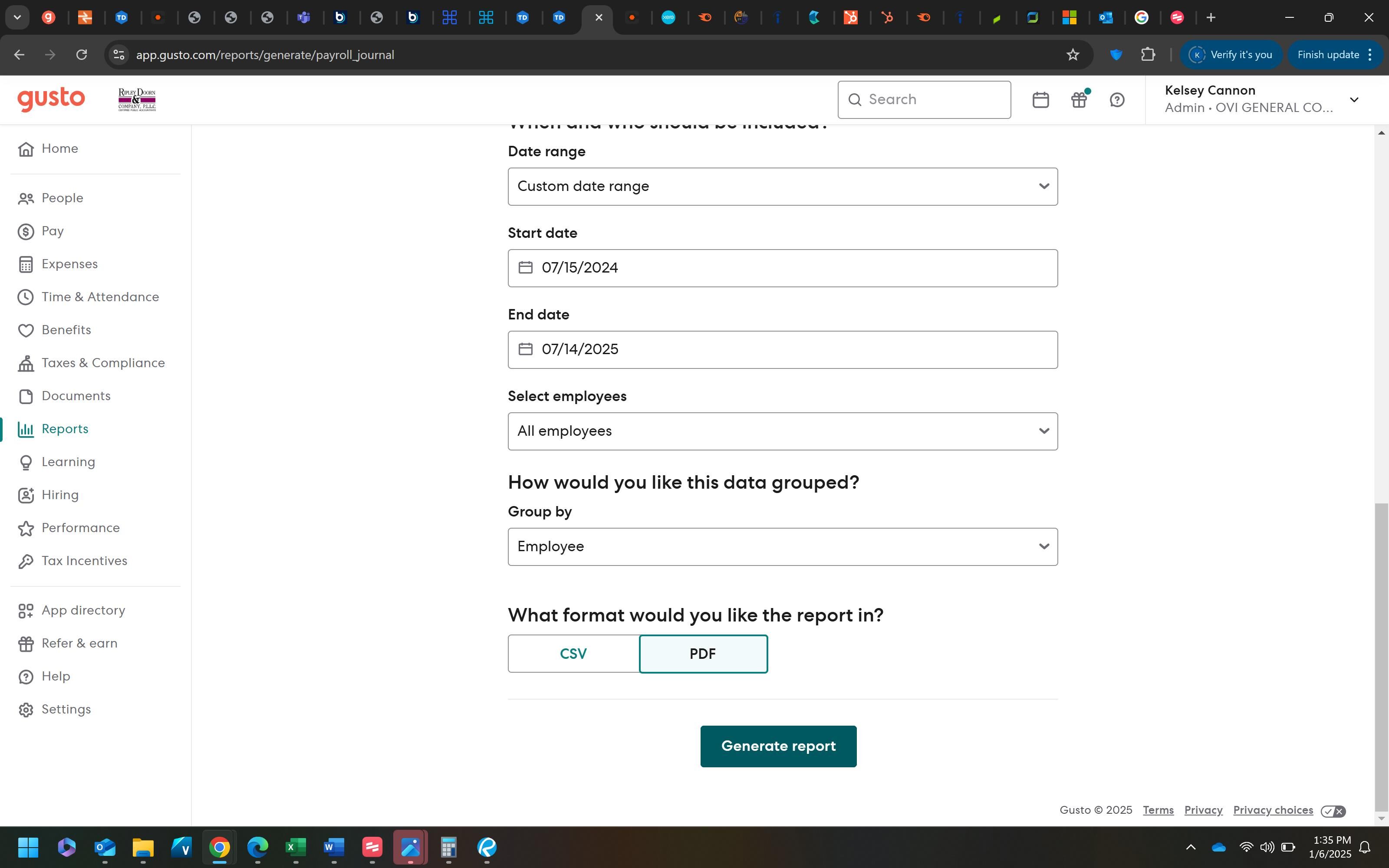This screenshot has height=868, width=1389.
Task: Click the End date input field
Action: pyautogui.click(x=782, y=350)
